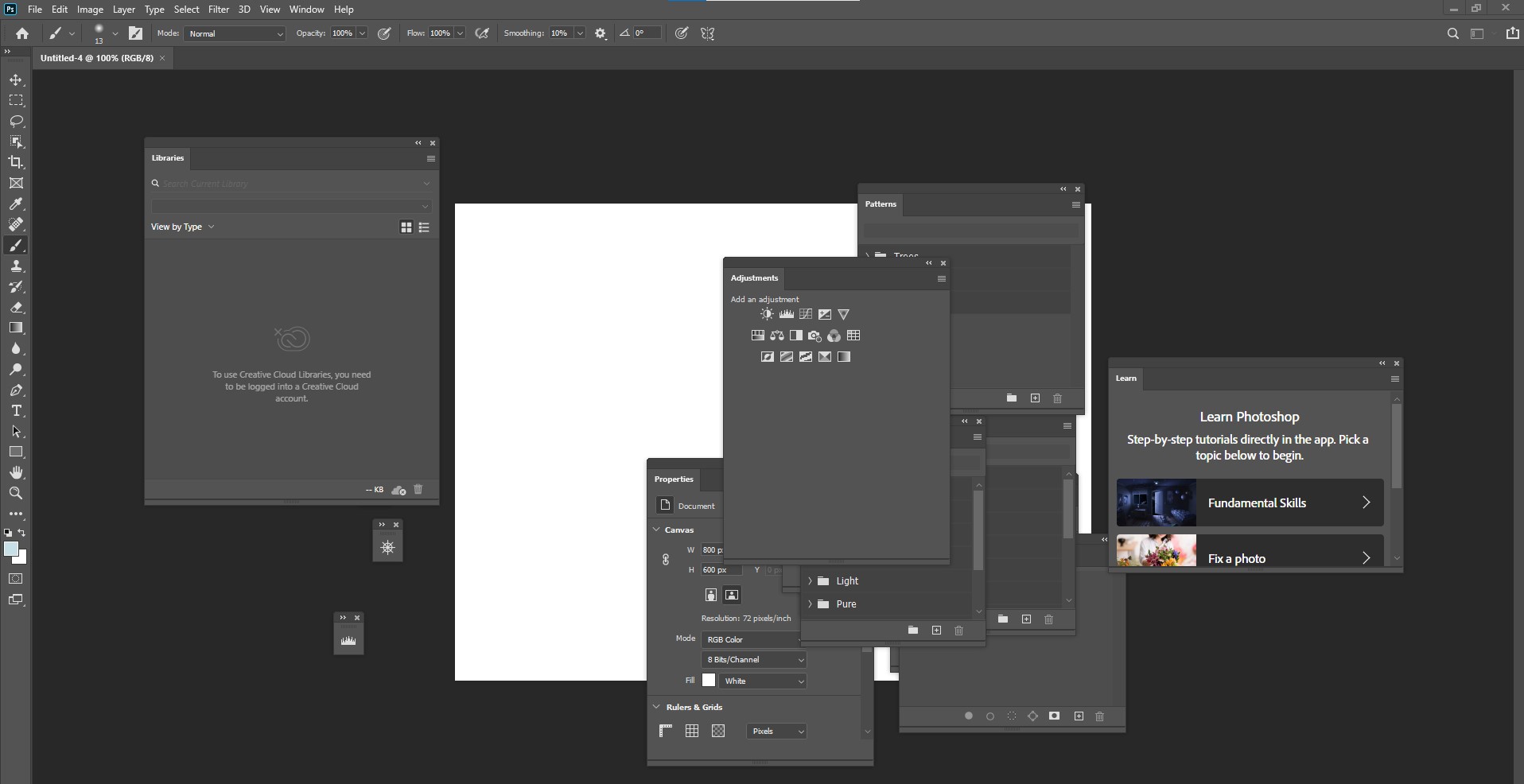Select the Untitled-4 document tab

[x=97, y=58]
